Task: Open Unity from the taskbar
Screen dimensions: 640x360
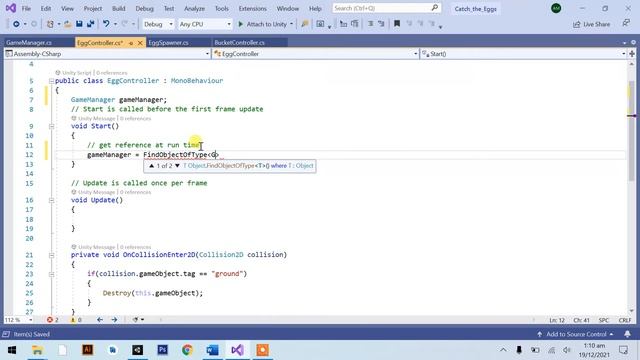Action: click(x=138, y=350)
